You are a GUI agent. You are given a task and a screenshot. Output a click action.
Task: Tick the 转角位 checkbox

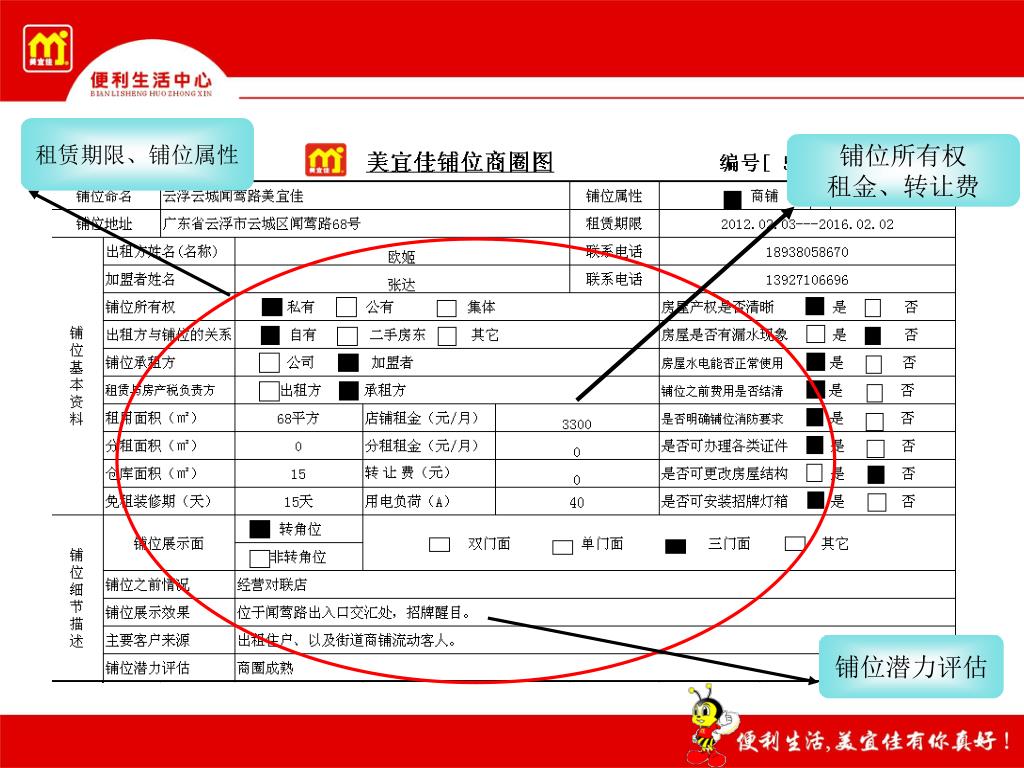(x=260, y=529)
